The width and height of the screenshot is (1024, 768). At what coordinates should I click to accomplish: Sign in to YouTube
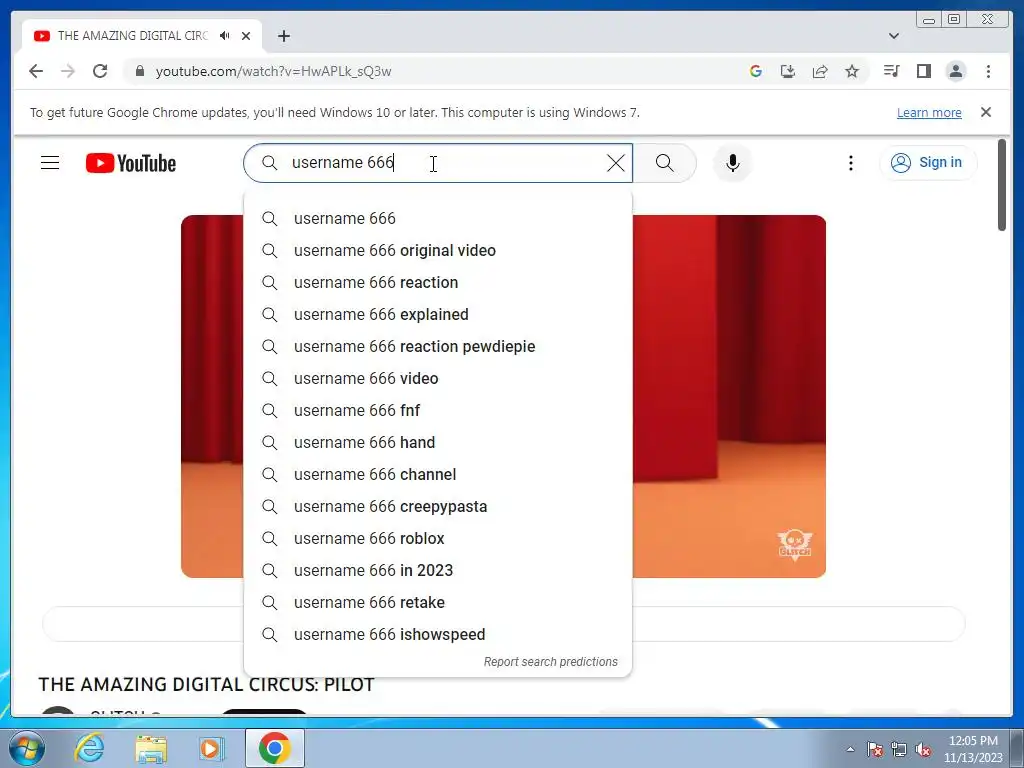coord(928,163)
